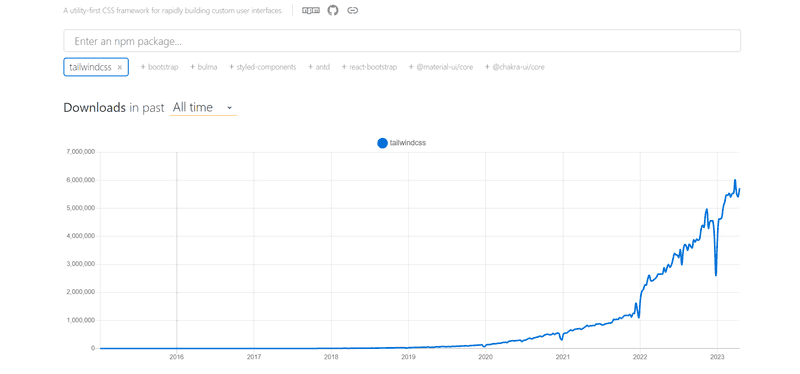The width and height of the screenshot is (800, 374).
Task: Click the 5,000,000 y-axis label
Action: click(x=80, y=208)
